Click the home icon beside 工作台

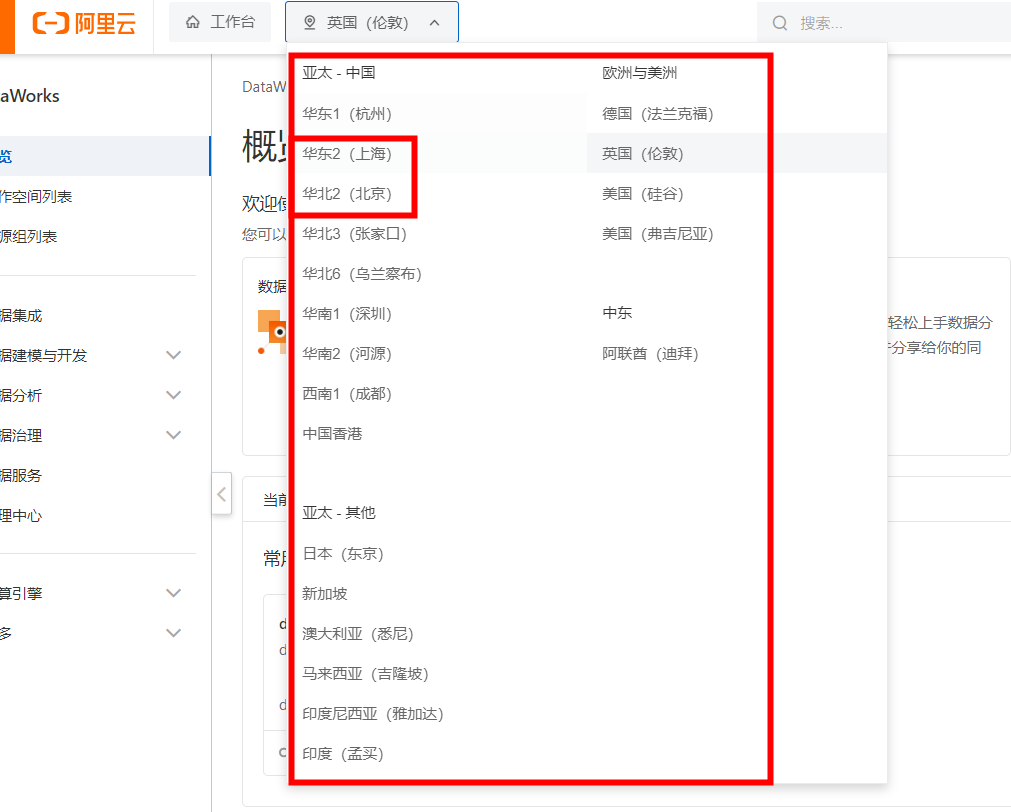click(x=192, y=23)
